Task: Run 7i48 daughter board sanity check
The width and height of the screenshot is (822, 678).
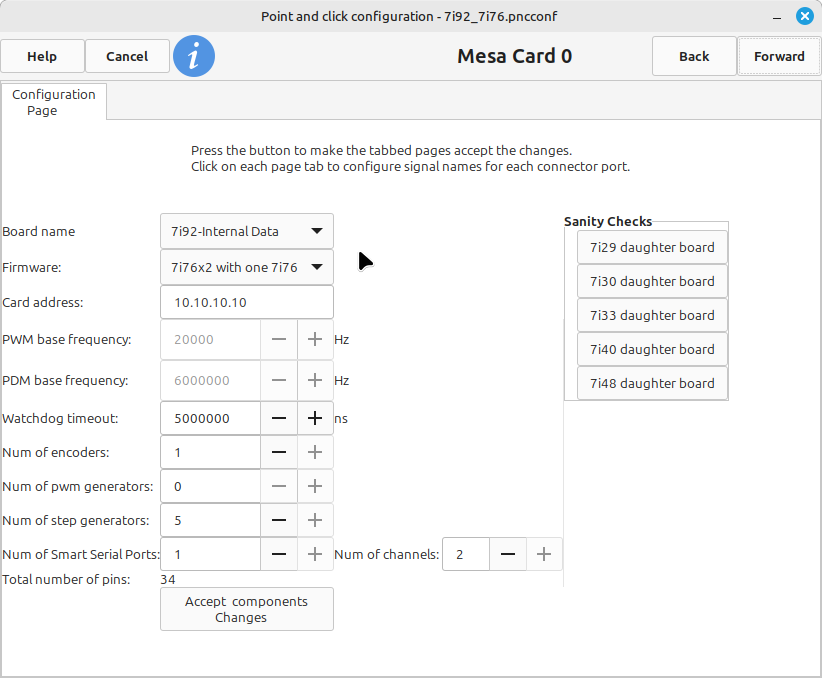Action: (652, 383)
